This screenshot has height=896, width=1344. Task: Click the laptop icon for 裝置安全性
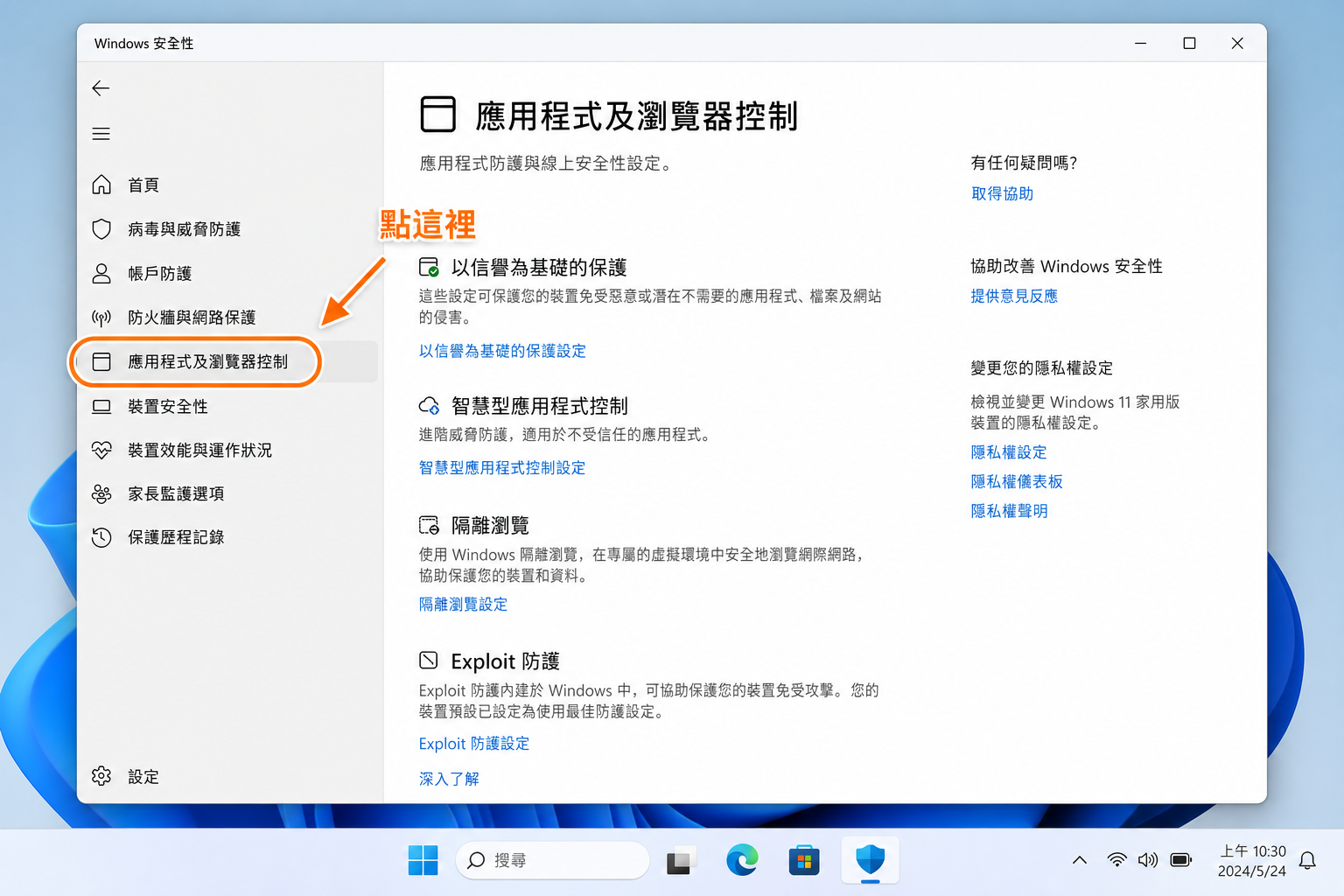(101, 406)
